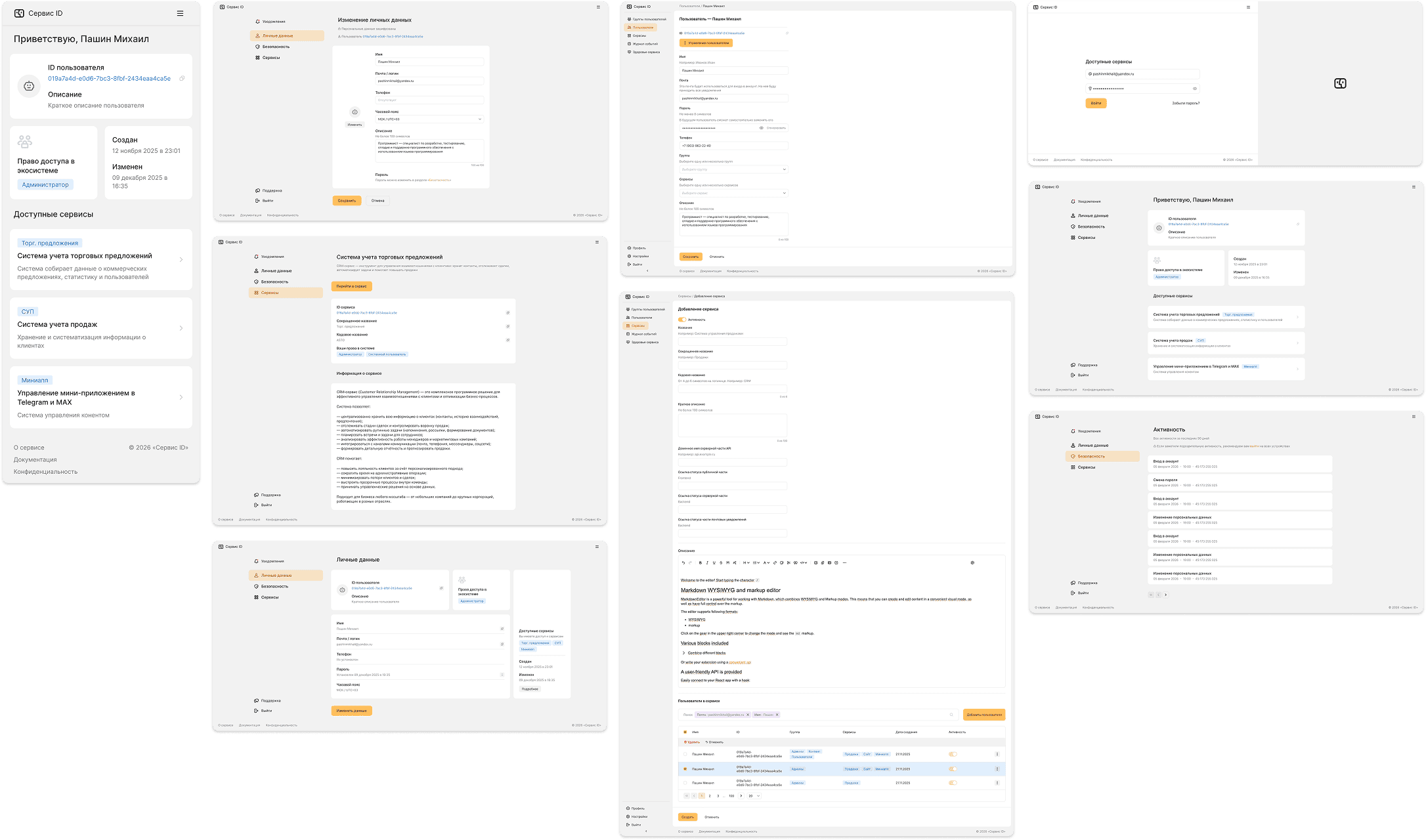Remove the 'Имя: Пашин' search filter tag

[777, 715]
